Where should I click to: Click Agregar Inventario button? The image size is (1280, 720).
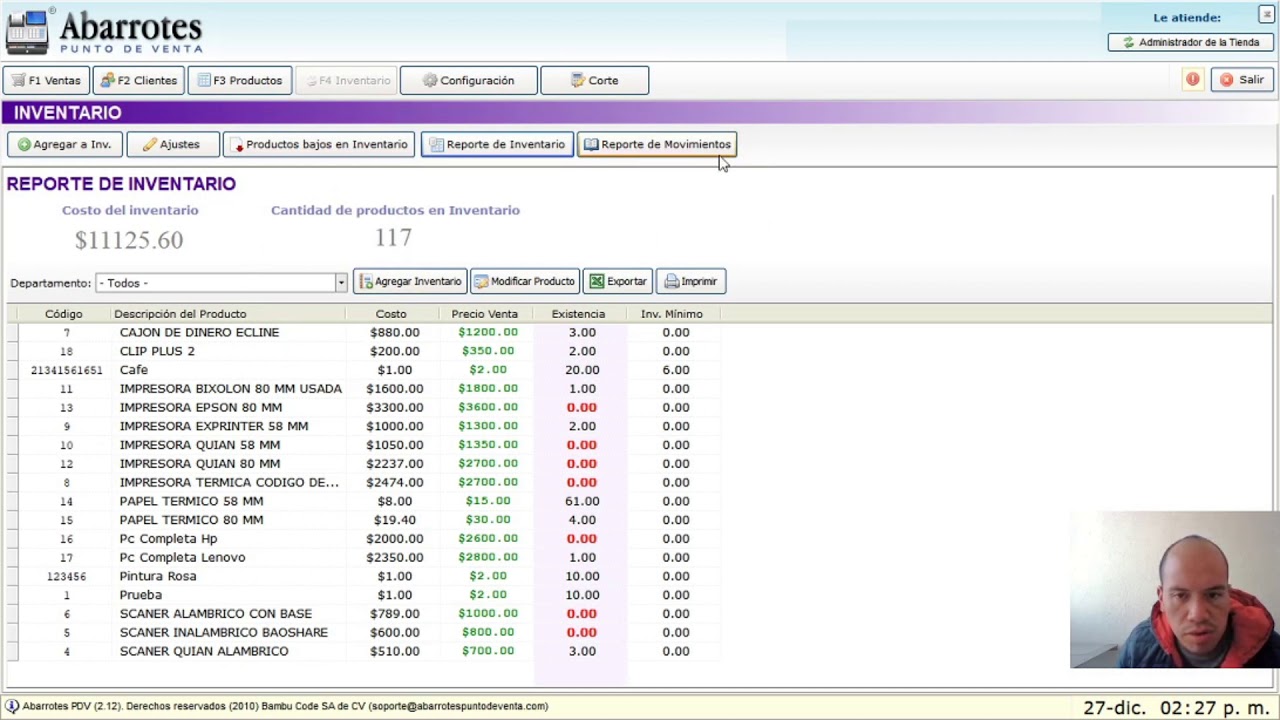coord(410,281)
